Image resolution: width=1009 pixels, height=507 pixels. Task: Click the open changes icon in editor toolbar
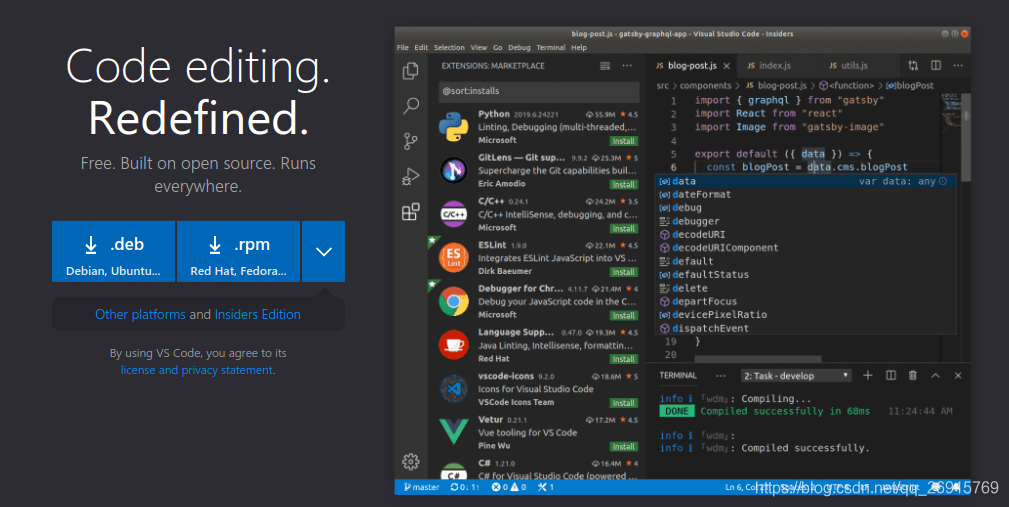pyautogui.click(x=913, y=66)
